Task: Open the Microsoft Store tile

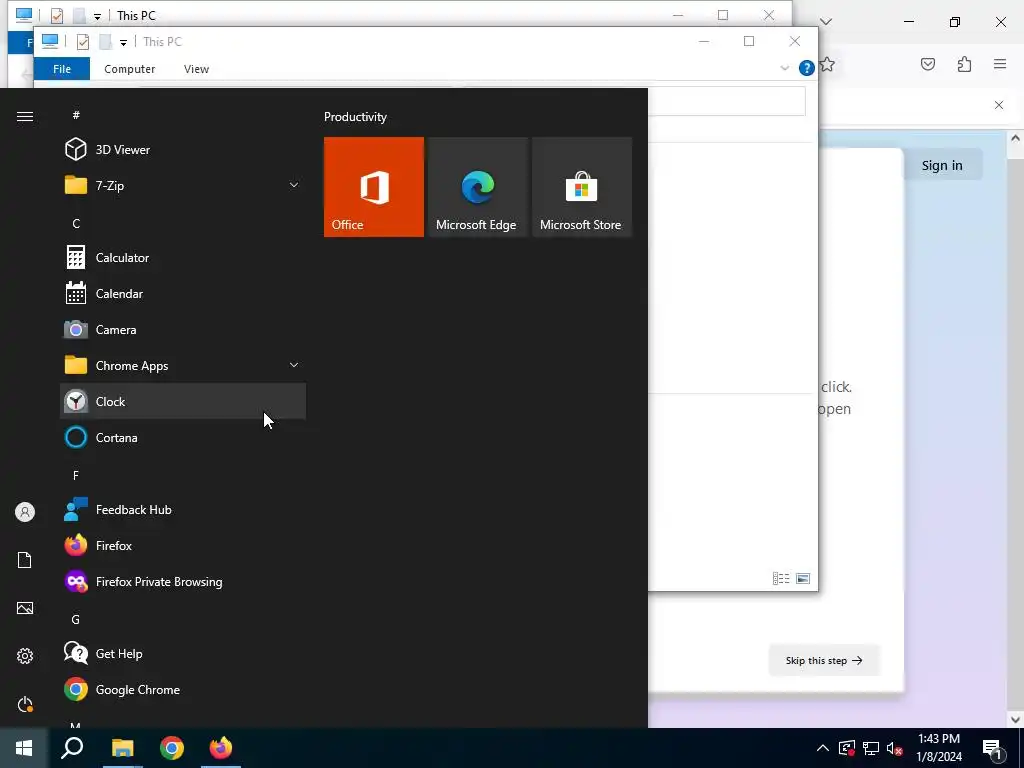Action: [582, 187]
